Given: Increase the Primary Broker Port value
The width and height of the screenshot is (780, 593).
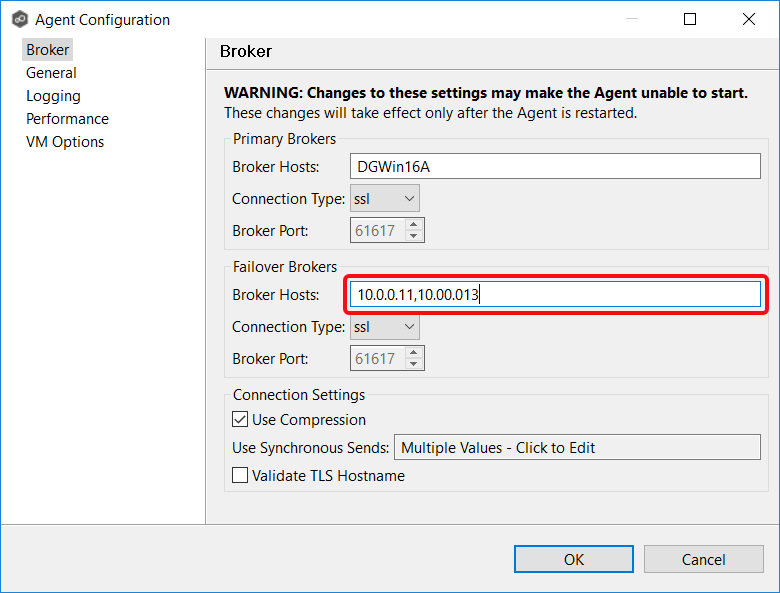Looking at the screenshot, I should coord(414,225).
